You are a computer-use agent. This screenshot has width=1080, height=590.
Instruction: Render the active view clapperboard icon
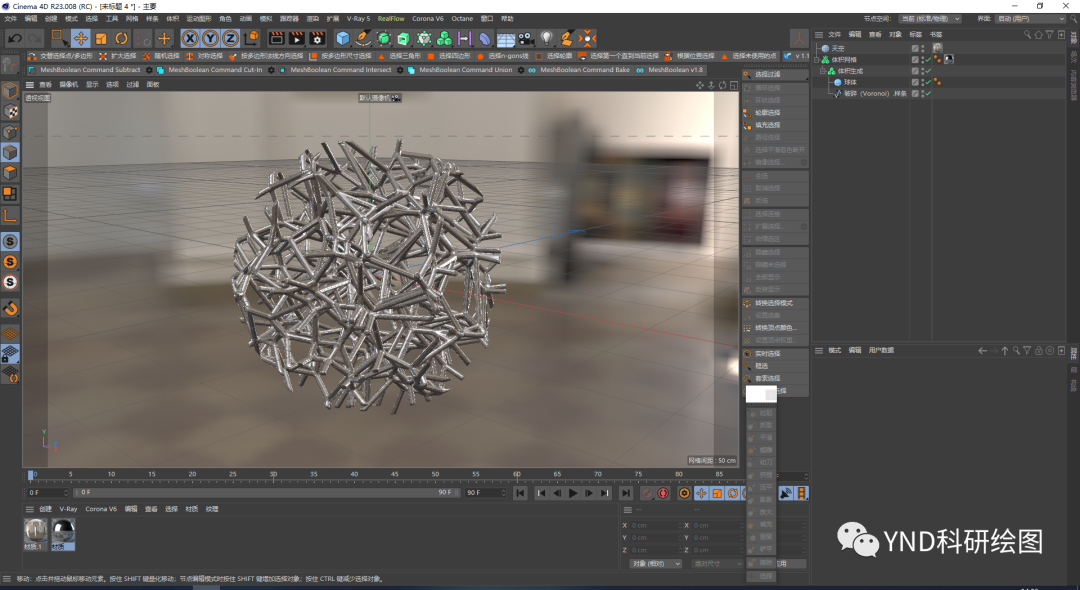pyautogui.click(x=276, y=39)
